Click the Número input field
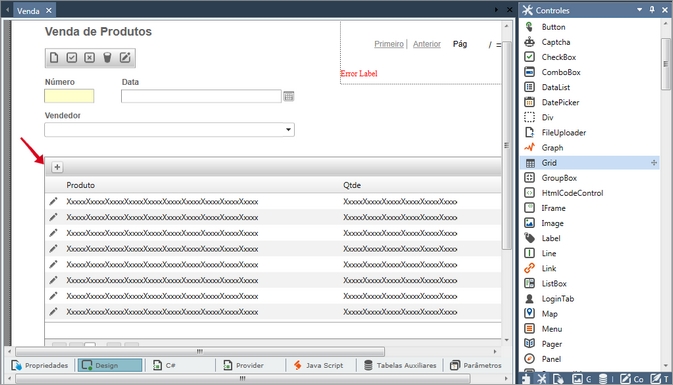The image size is (673, 385). pyautogui.click(x=69, y=96)
